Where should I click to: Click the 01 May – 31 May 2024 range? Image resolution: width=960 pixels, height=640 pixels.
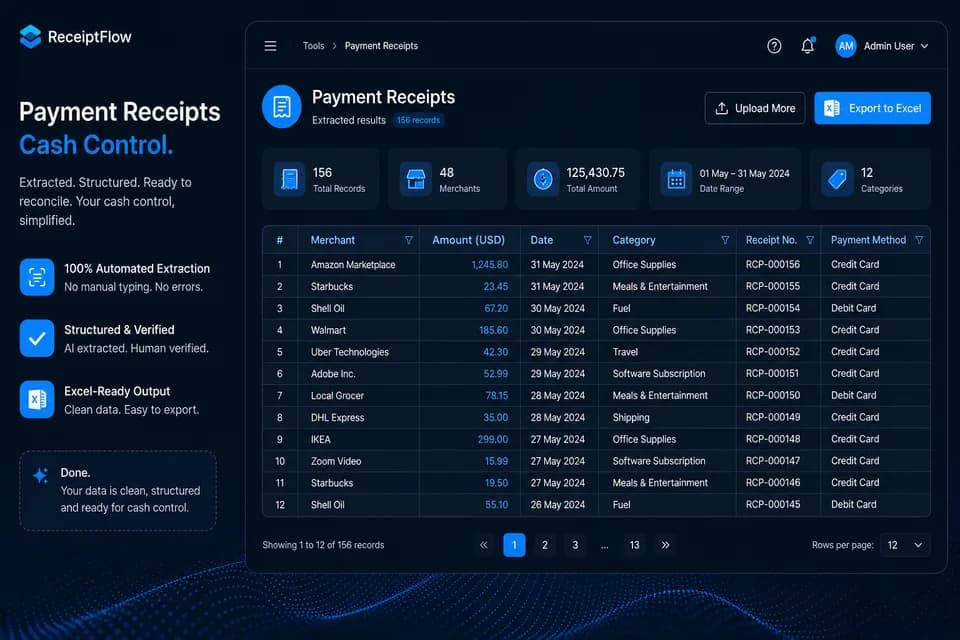(744, 173)
